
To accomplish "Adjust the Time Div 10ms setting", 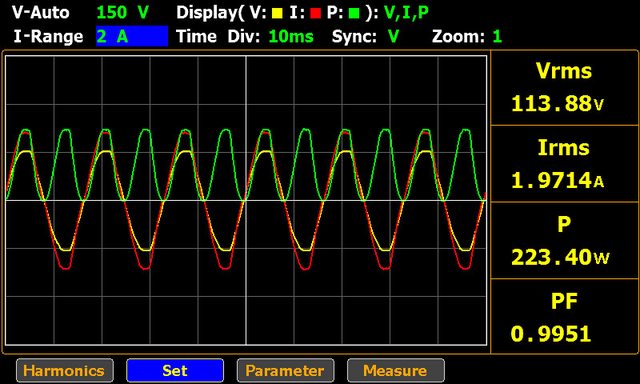I will pyautogui.click(x=291, y=37).
